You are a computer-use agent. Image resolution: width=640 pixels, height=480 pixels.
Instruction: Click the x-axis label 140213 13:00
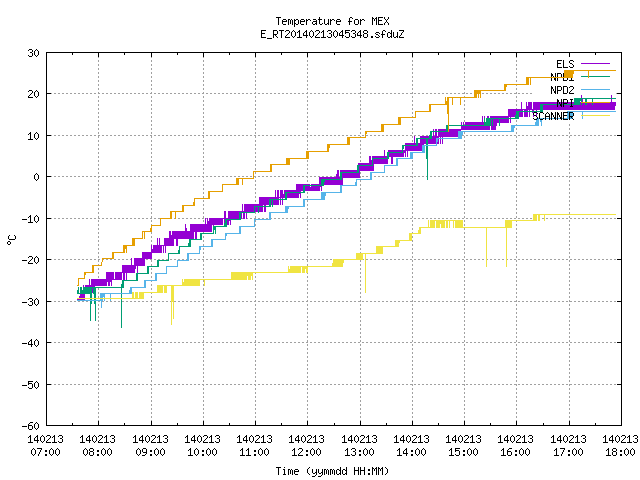tap(360, 445)
